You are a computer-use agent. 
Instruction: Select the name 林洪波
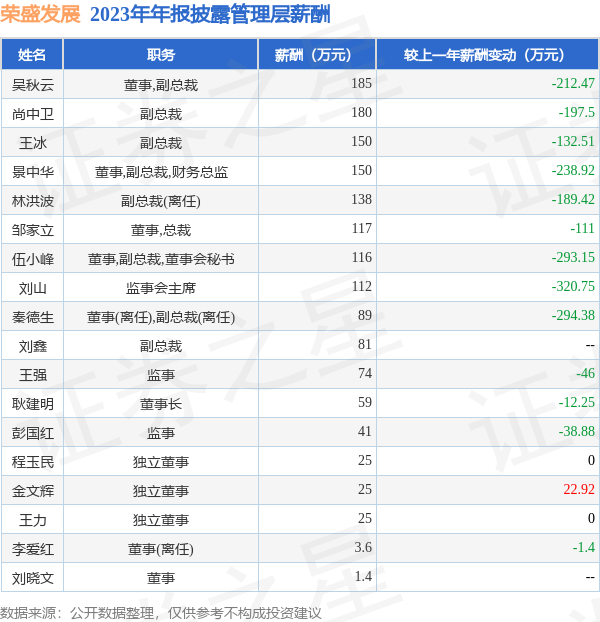point(33,201)
